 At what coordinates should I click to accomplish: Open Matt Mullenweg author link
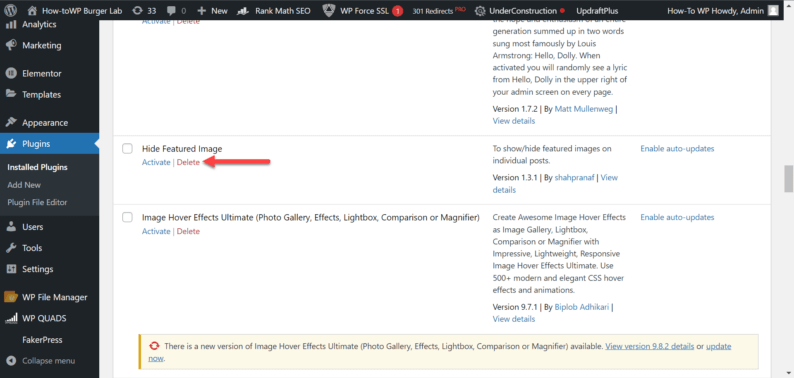(x=584, y=108)
